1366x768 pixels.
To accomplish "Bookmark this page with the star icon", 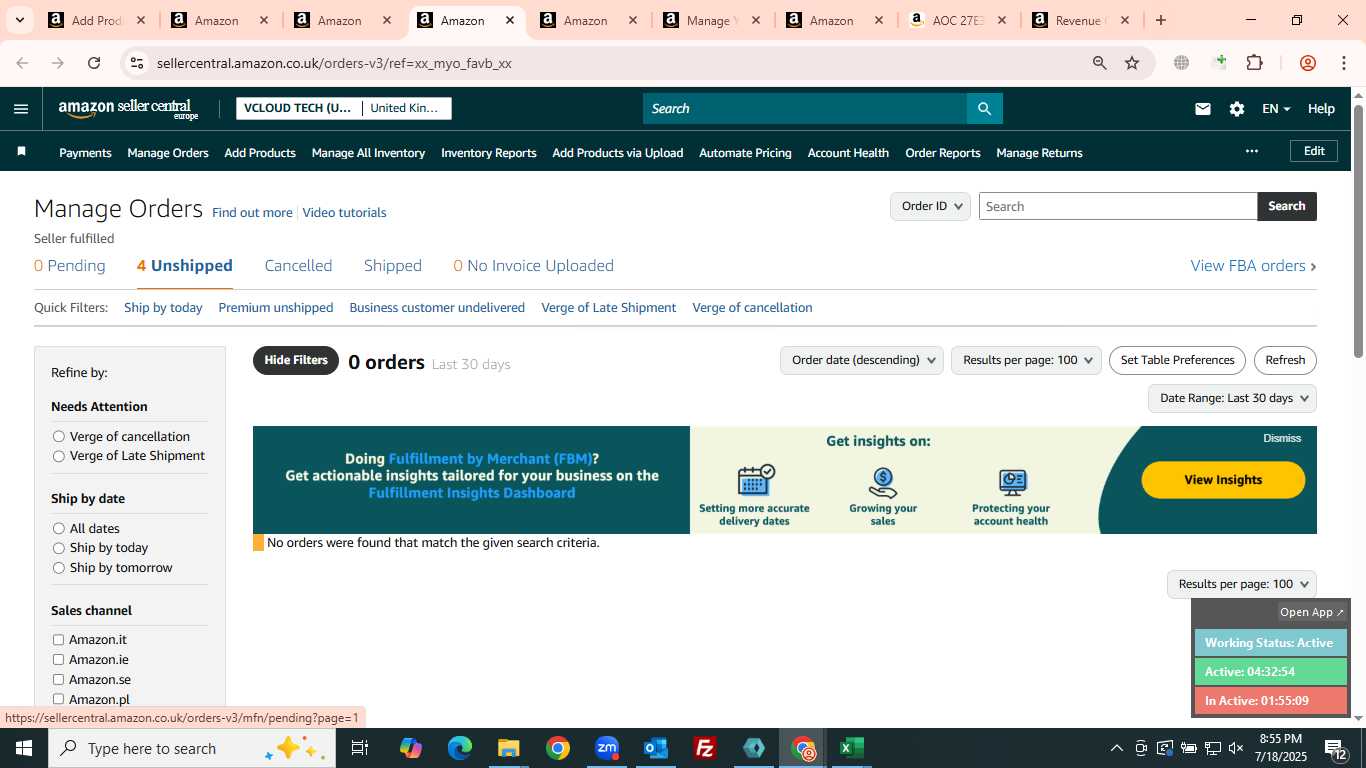I will tap(1132, 63).
